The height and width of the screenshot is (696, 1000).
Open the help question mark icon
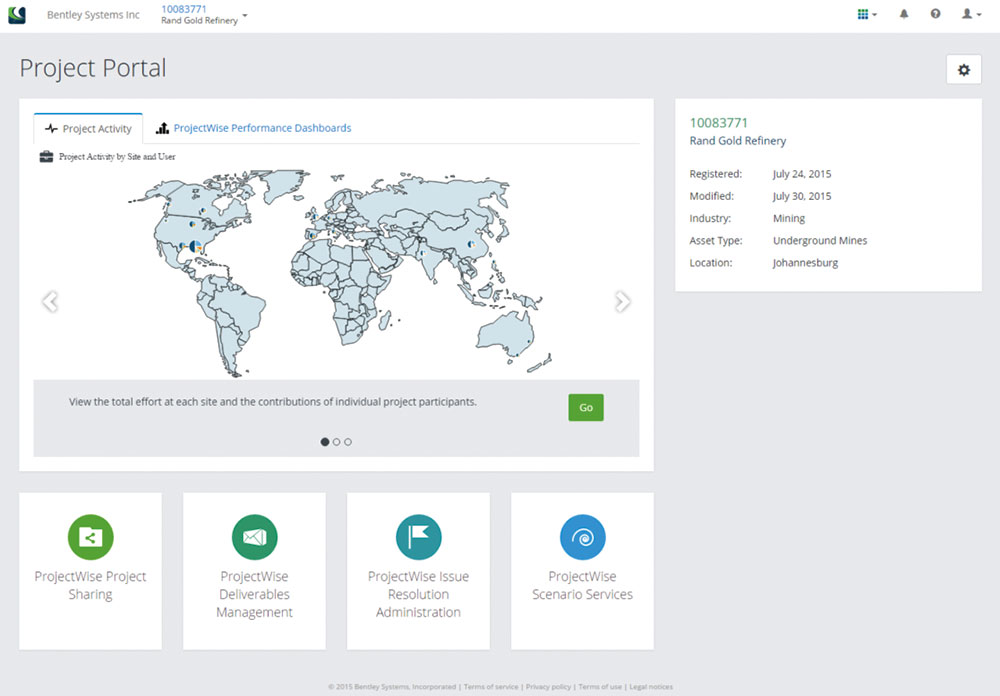(935, 14)
